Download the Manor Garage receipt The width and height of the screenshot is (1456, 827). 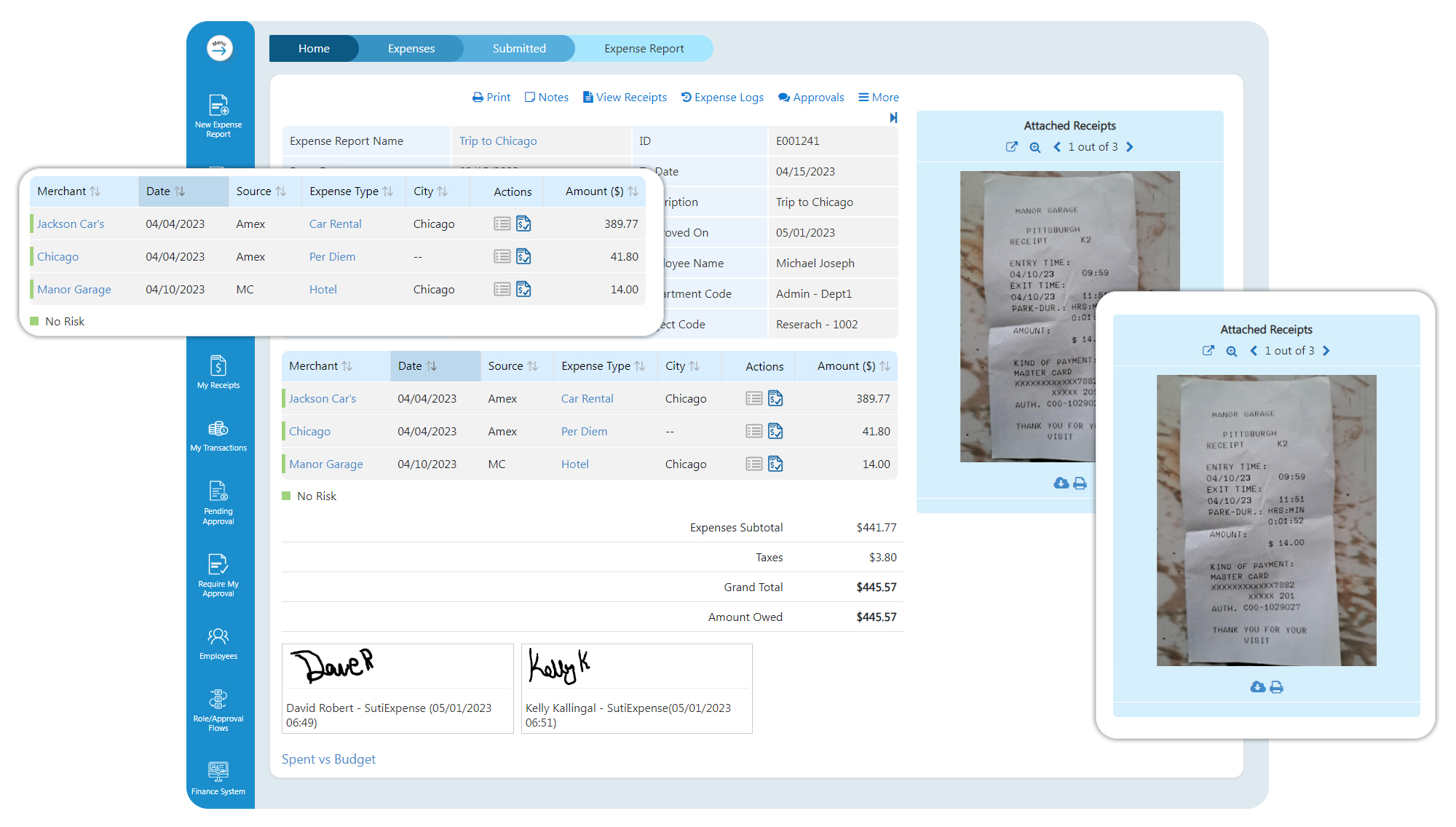point(1257,686)
